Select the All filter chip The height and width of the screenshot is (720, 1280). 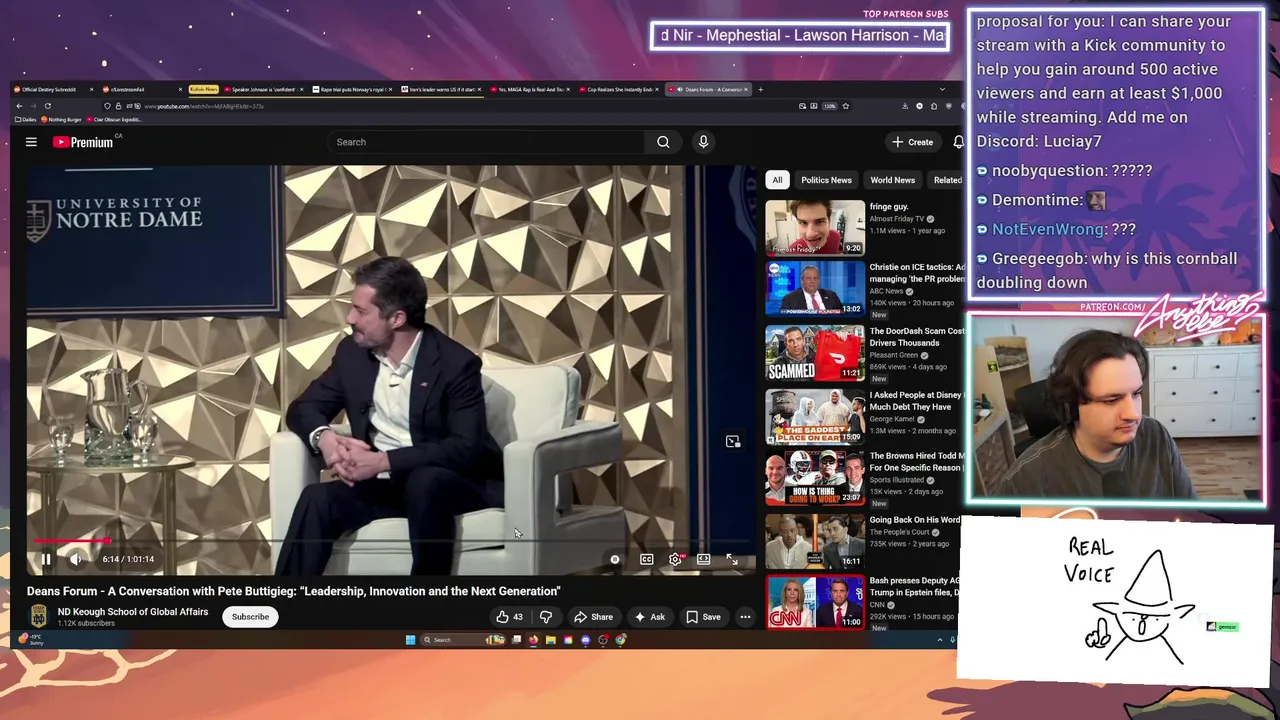[x=777, y=180]
